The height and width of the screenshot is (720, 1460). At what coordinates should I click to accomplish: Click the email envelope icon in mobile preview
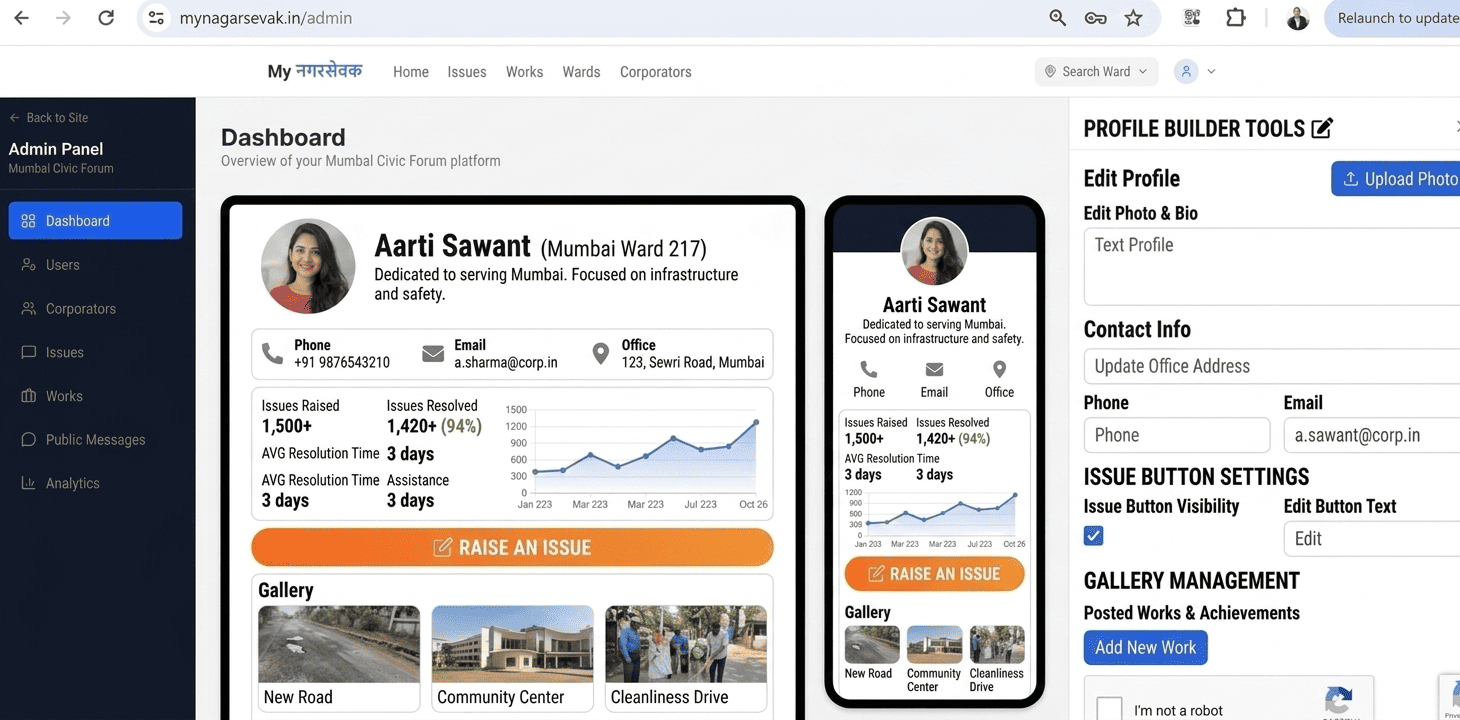934,370
